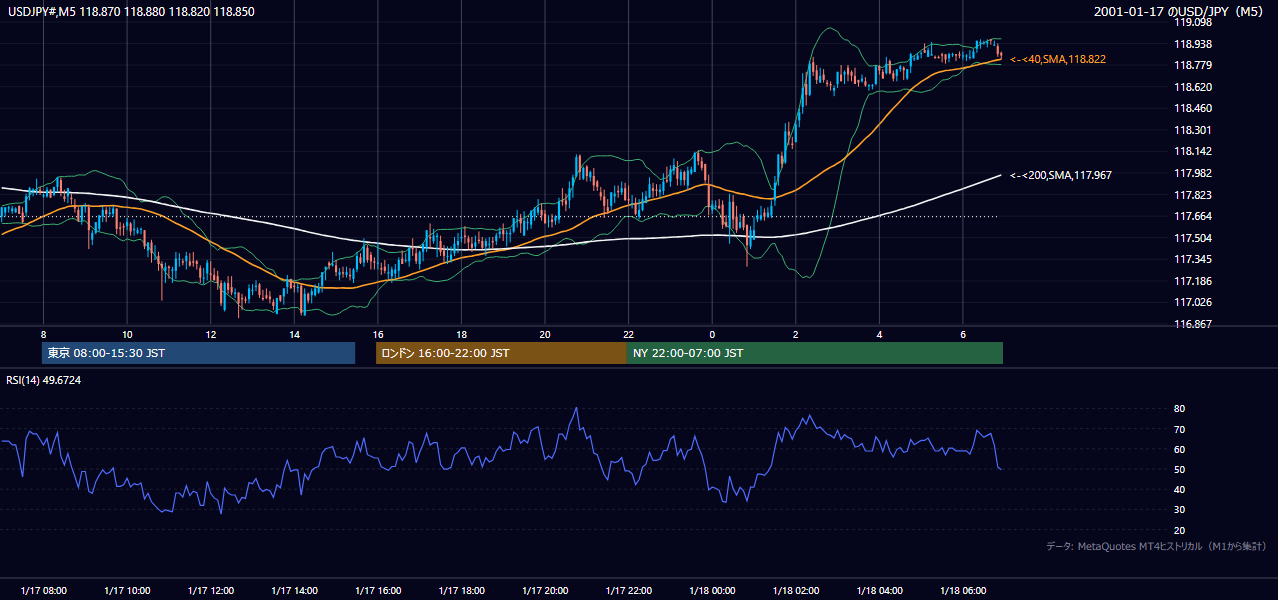
Task: Select the ロンドン 16:00-22:00 JST session bar
Action: tap(501, 353)
